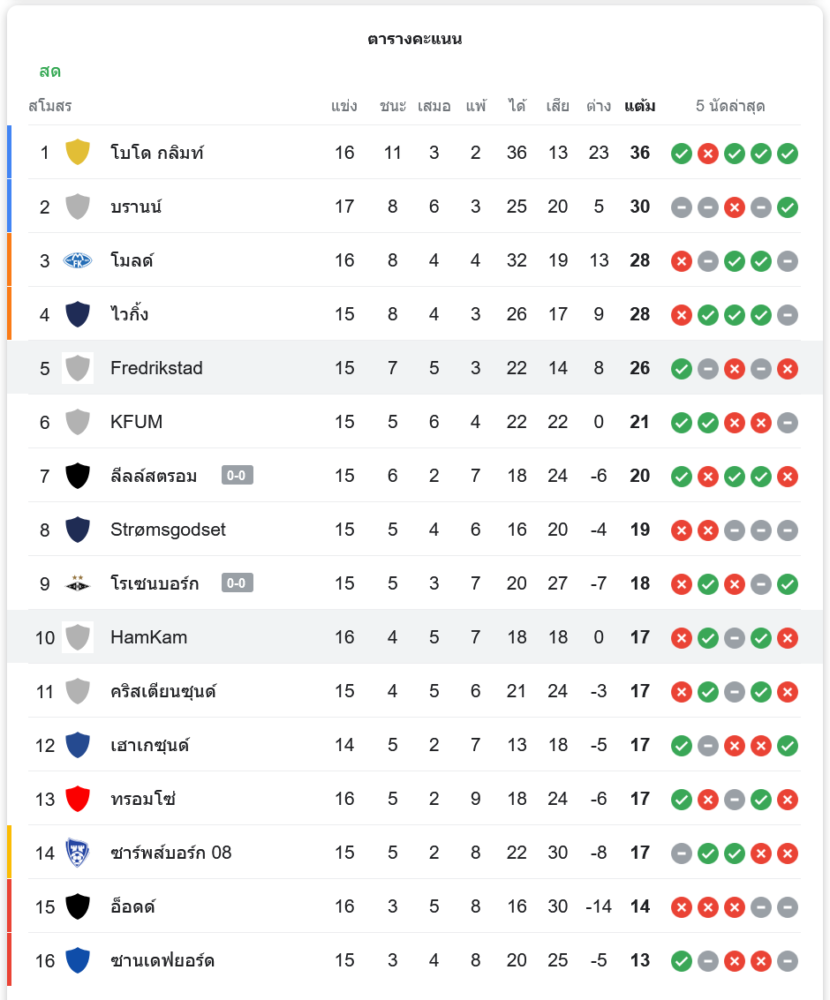Sort by the points (แต้ม) column header
830x1000 pixels.
(x=640, y=106)
